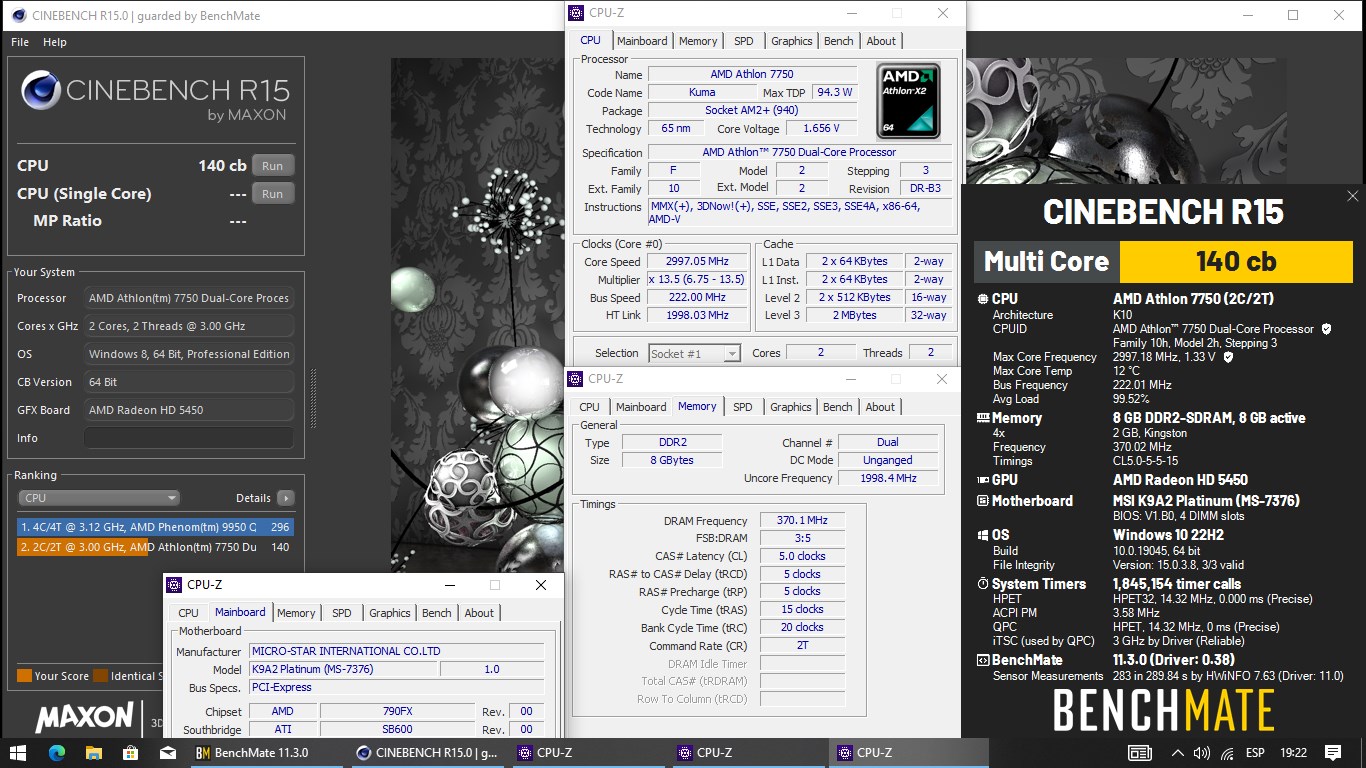Open Mainboard tab in top CPU-Z window
1366x768 pixels.
642,41
